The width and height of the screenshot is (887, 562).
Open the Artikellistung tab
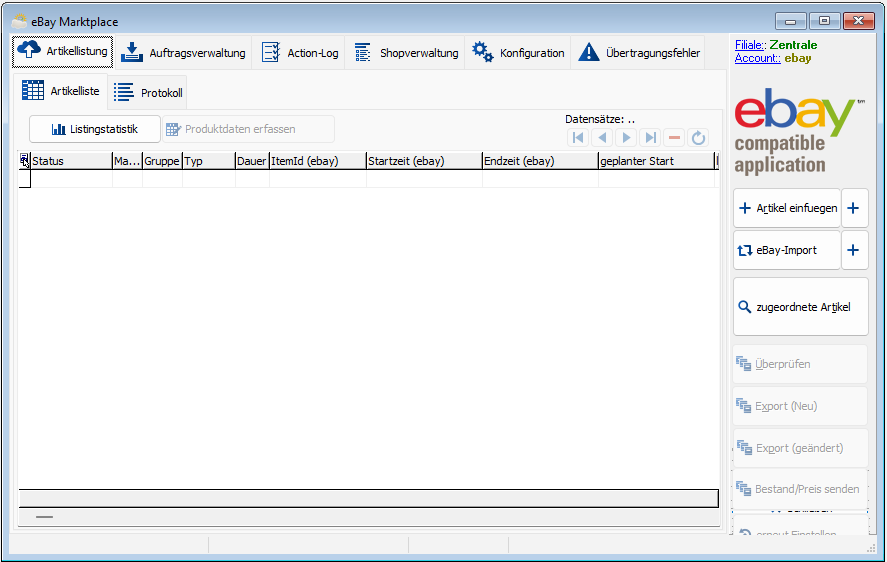point(62,52)
